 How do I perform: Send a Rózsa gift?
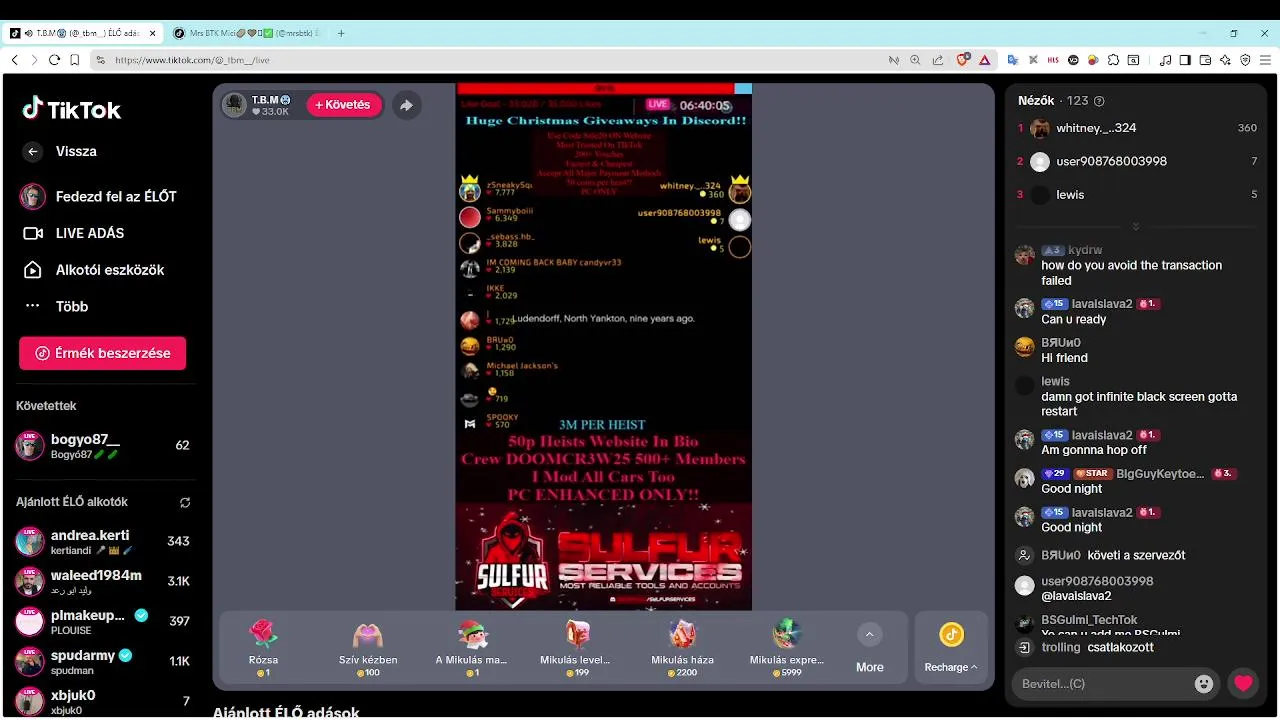263,648
